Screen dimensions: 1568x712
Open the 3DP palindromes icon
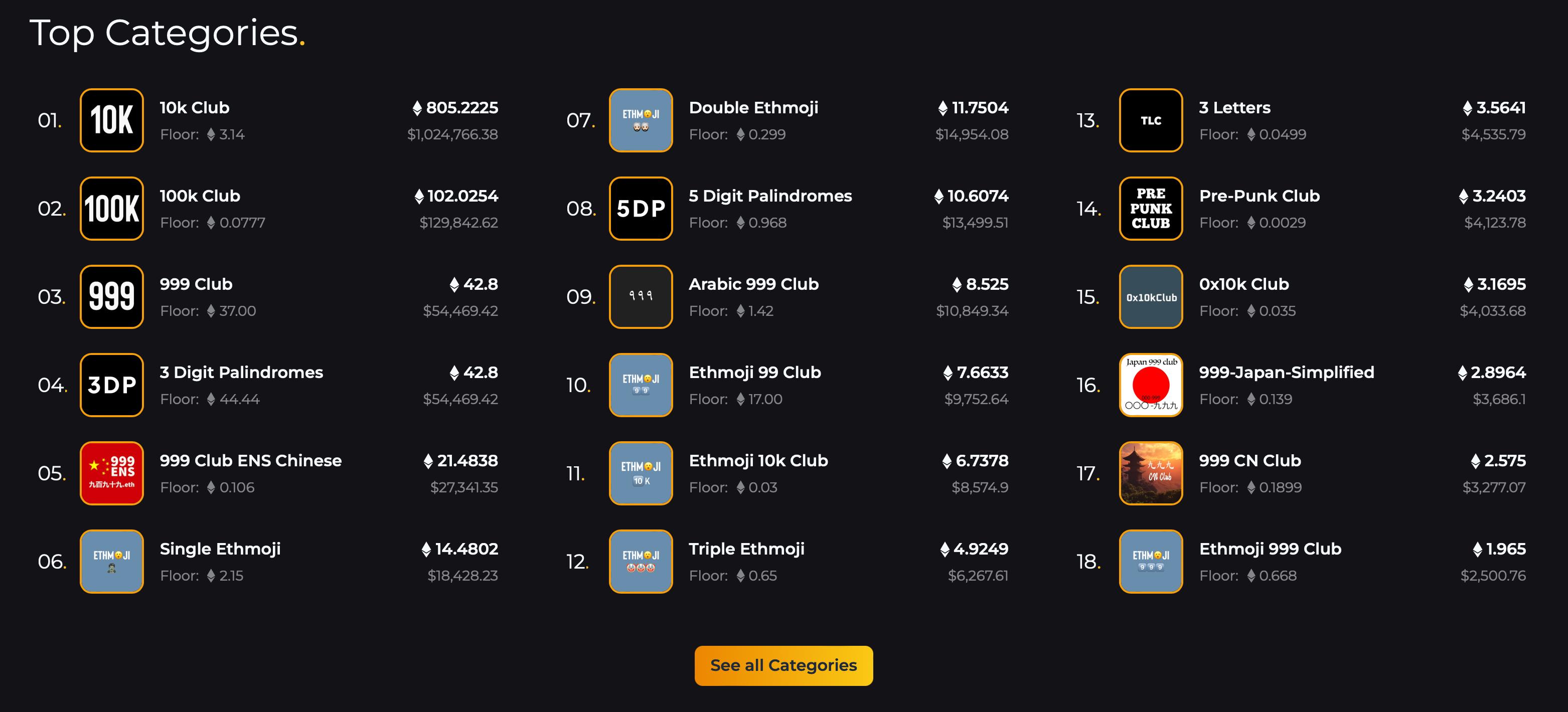click(x=112, y=385)
